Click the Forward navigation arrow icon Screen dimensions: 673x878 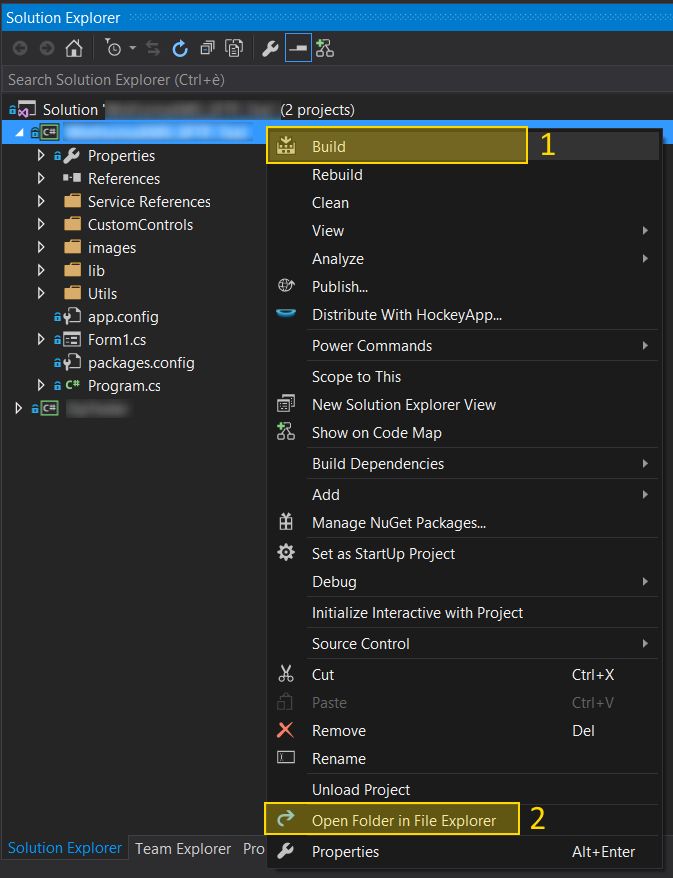pos(47,49)
